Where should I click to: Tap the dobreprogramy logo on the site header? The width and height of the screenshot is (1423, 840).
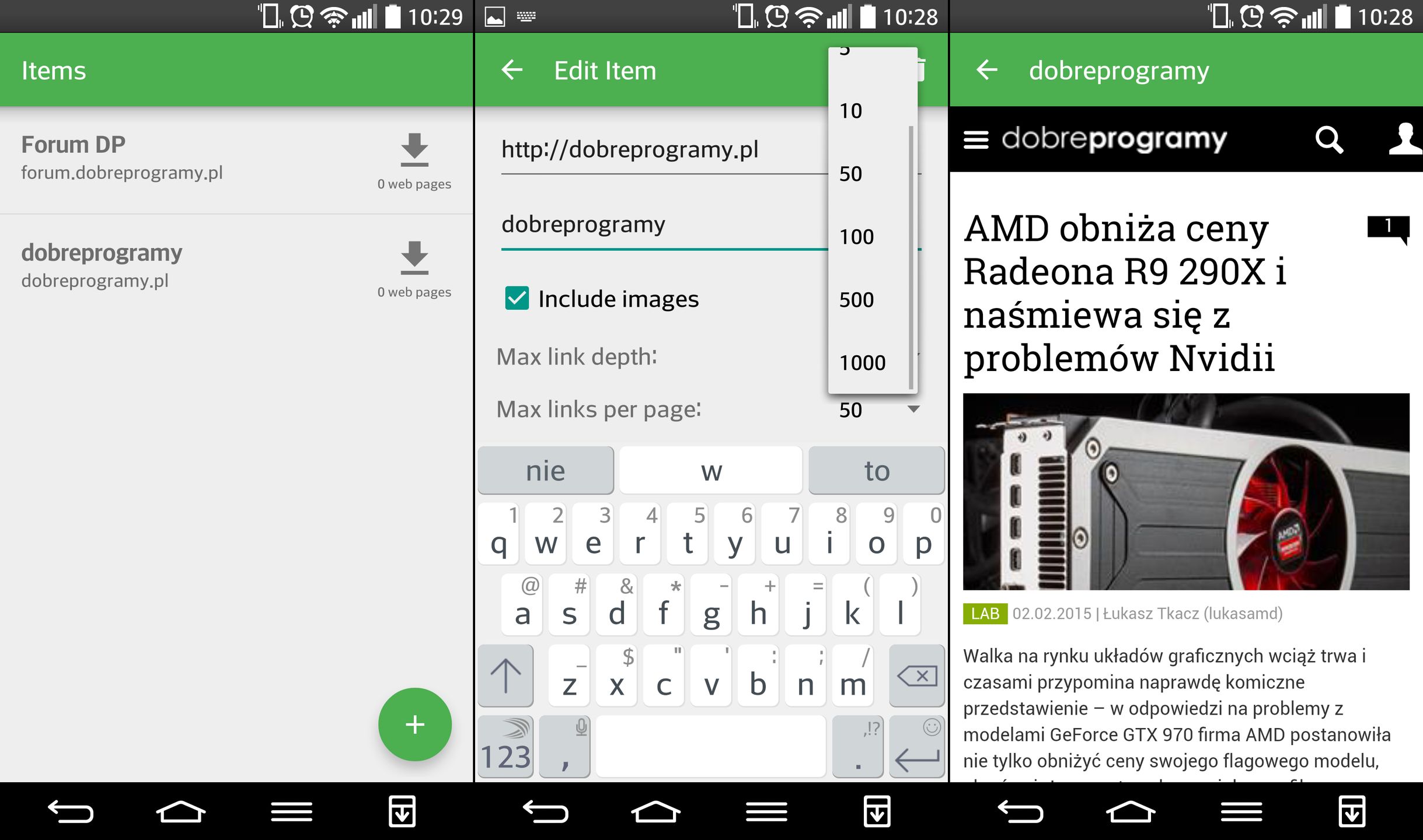[1114, 139]
